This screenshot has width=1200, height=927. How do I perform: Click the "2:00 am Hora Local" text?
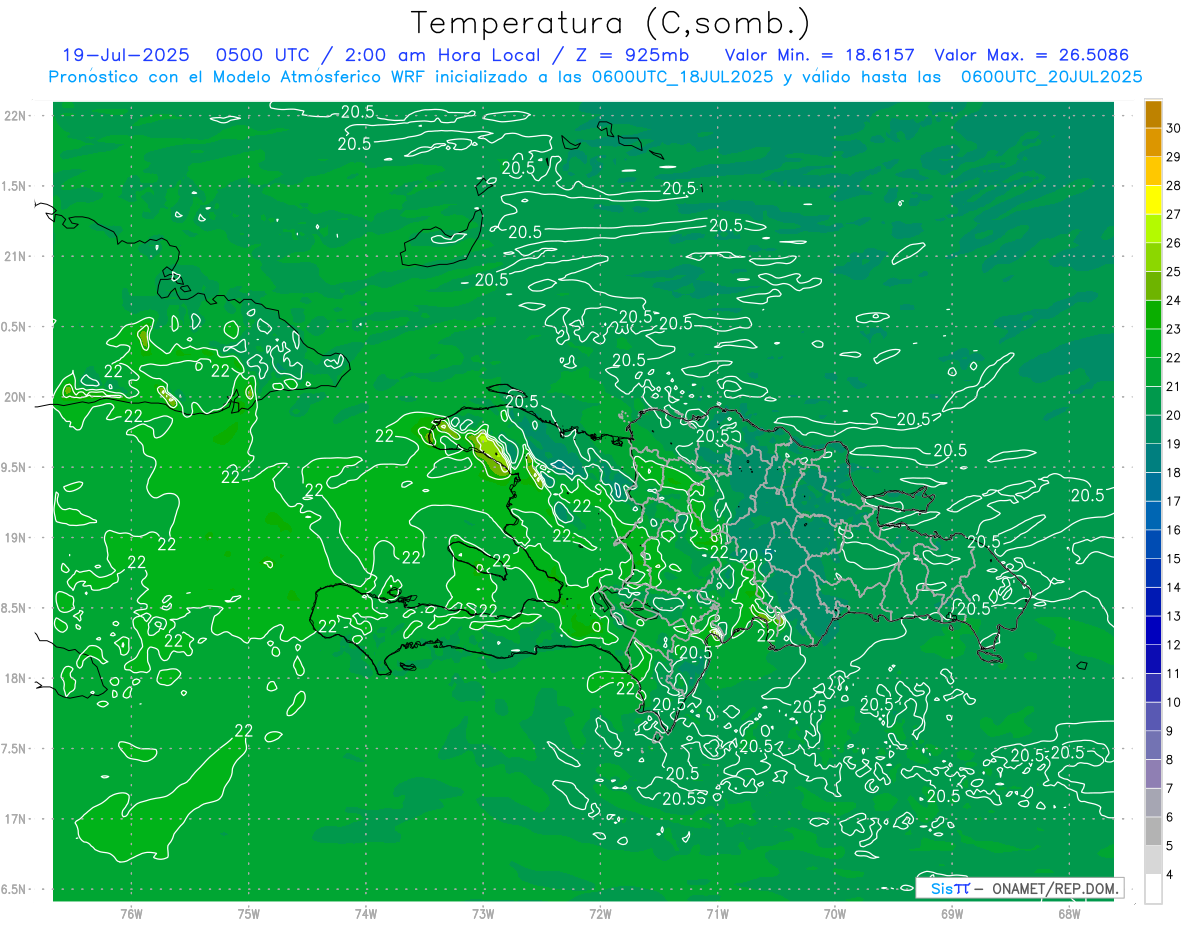click(442, 56)
